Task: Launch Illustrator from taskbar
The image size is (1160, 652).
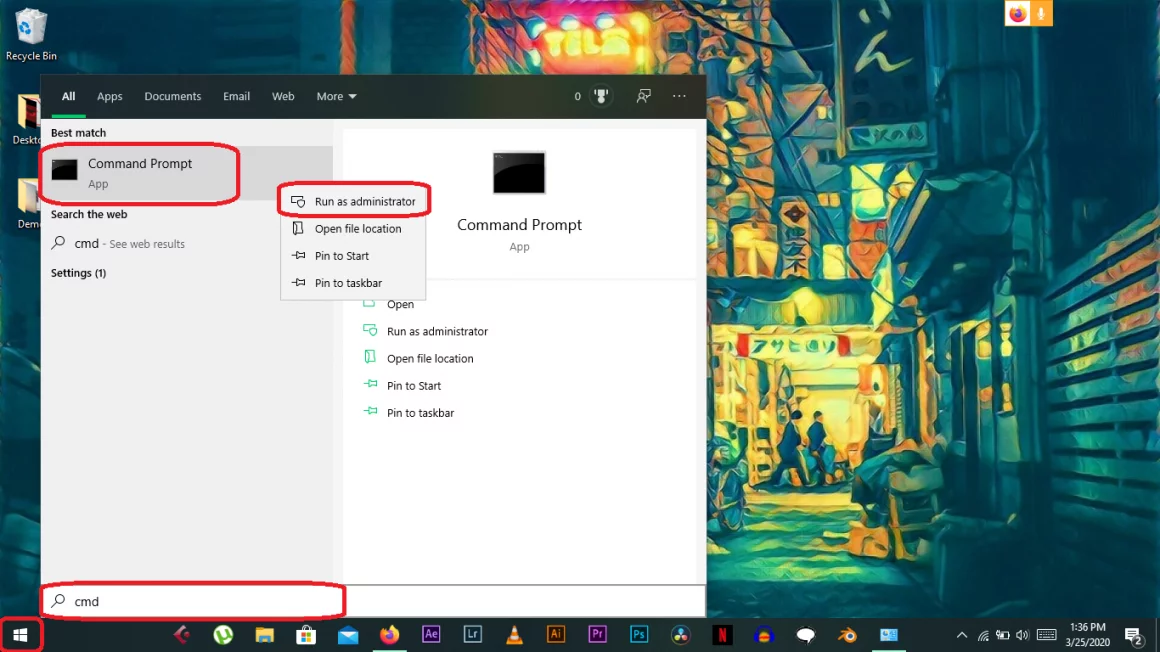Action: (x=556, y=635)
